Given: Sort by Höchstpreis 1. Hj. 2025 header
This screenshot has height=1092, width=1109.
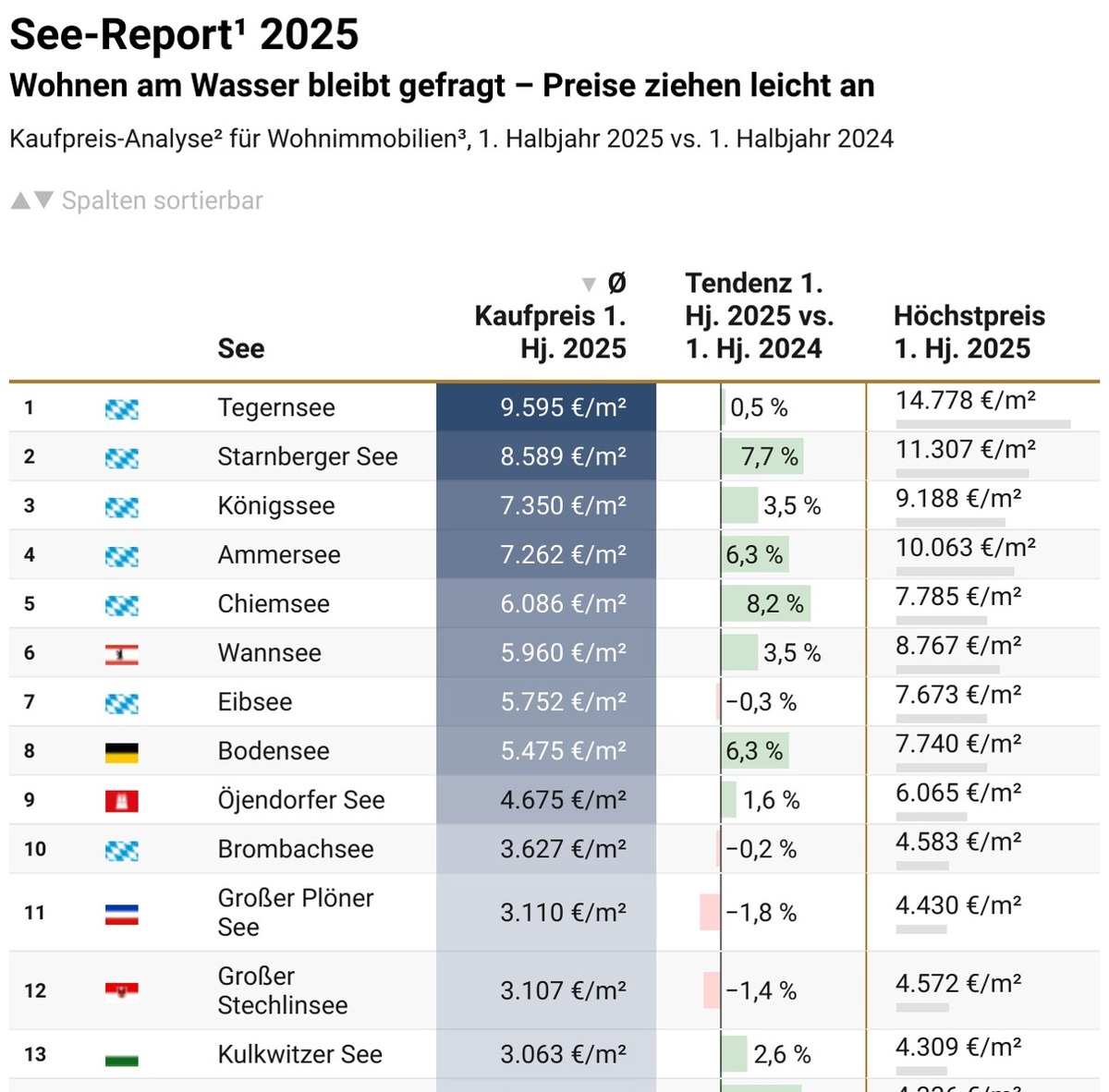Looking at the screenshot, I should coord(969,333).
